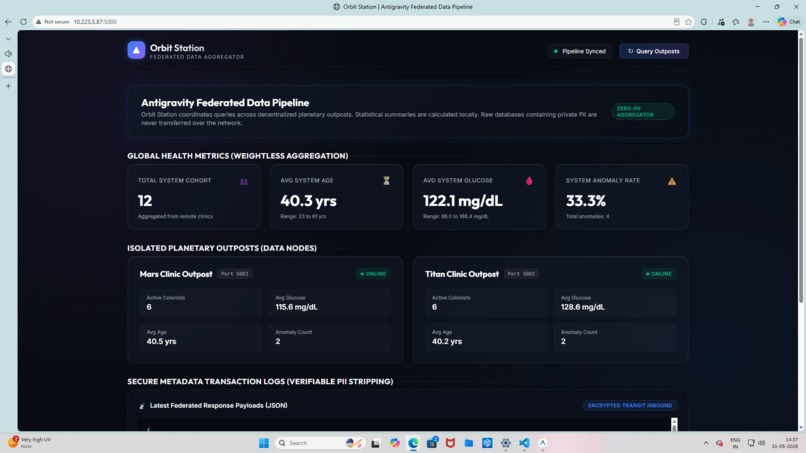Click the Very high UV weather widget
The image size is (806, 453).
(30, 442)
